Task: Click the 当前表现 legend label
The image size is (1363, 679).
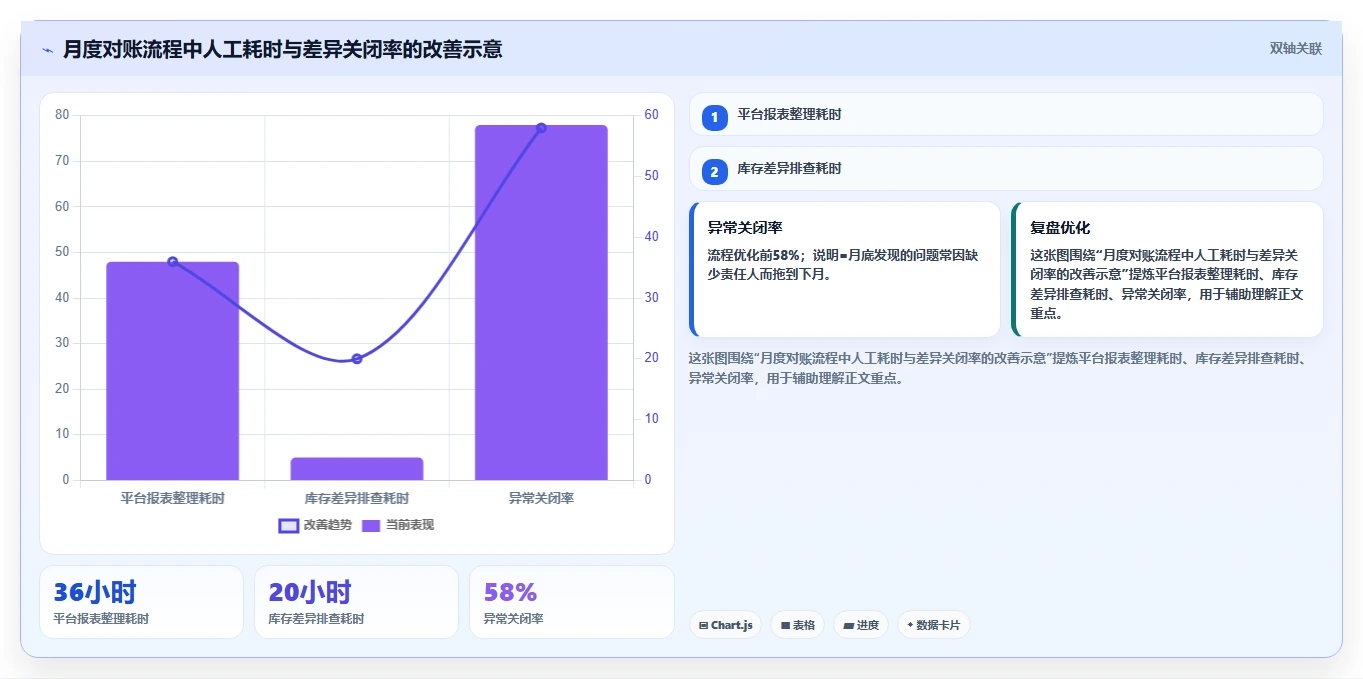Action: point(410,525)
